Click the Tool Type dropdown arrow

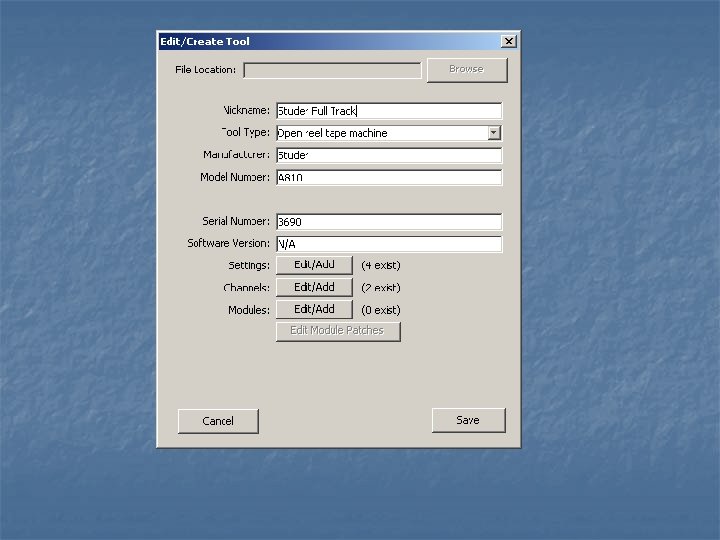point(494,133)
